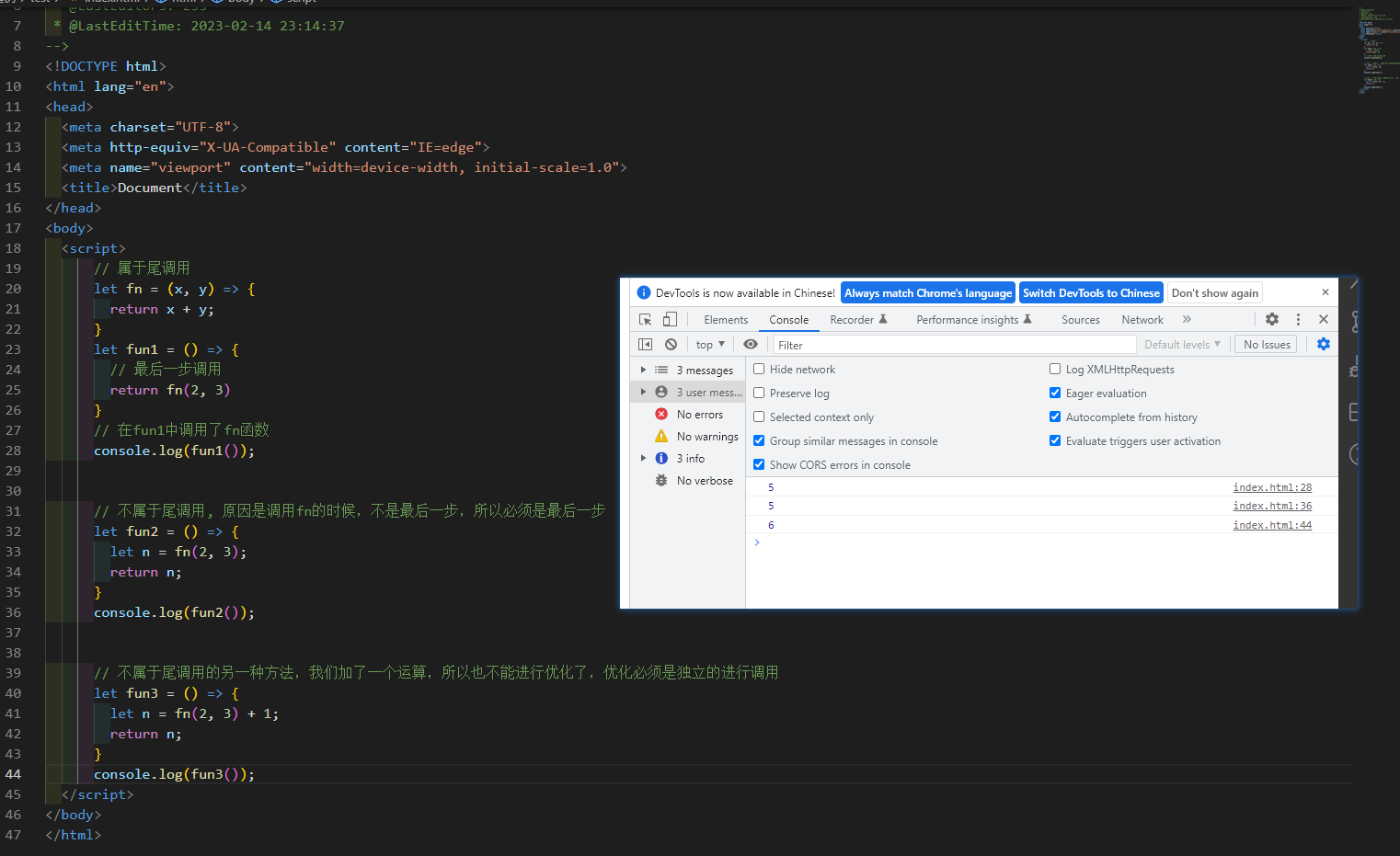The height and width of the screenshot is (856, 1400).
Task: Click the No Issues button
Action: point(1267,345)
